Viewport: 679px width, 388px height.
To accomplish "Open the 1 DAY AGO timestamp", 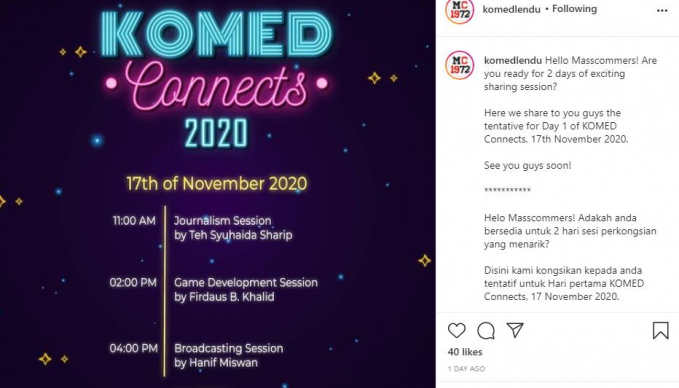I will [466, 369].
